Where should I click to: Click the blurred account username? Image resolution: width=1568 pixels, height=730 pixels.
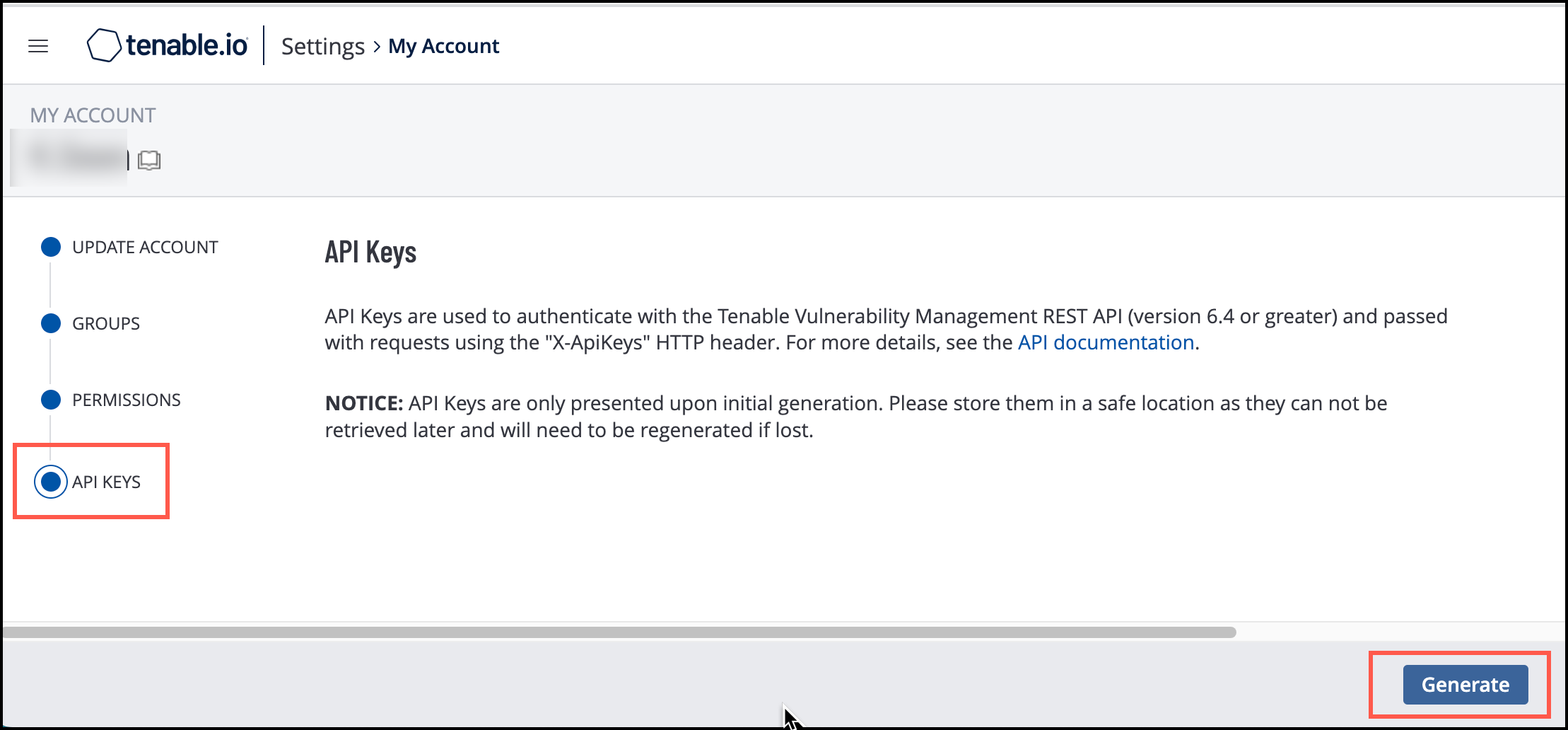coord(74,159)
